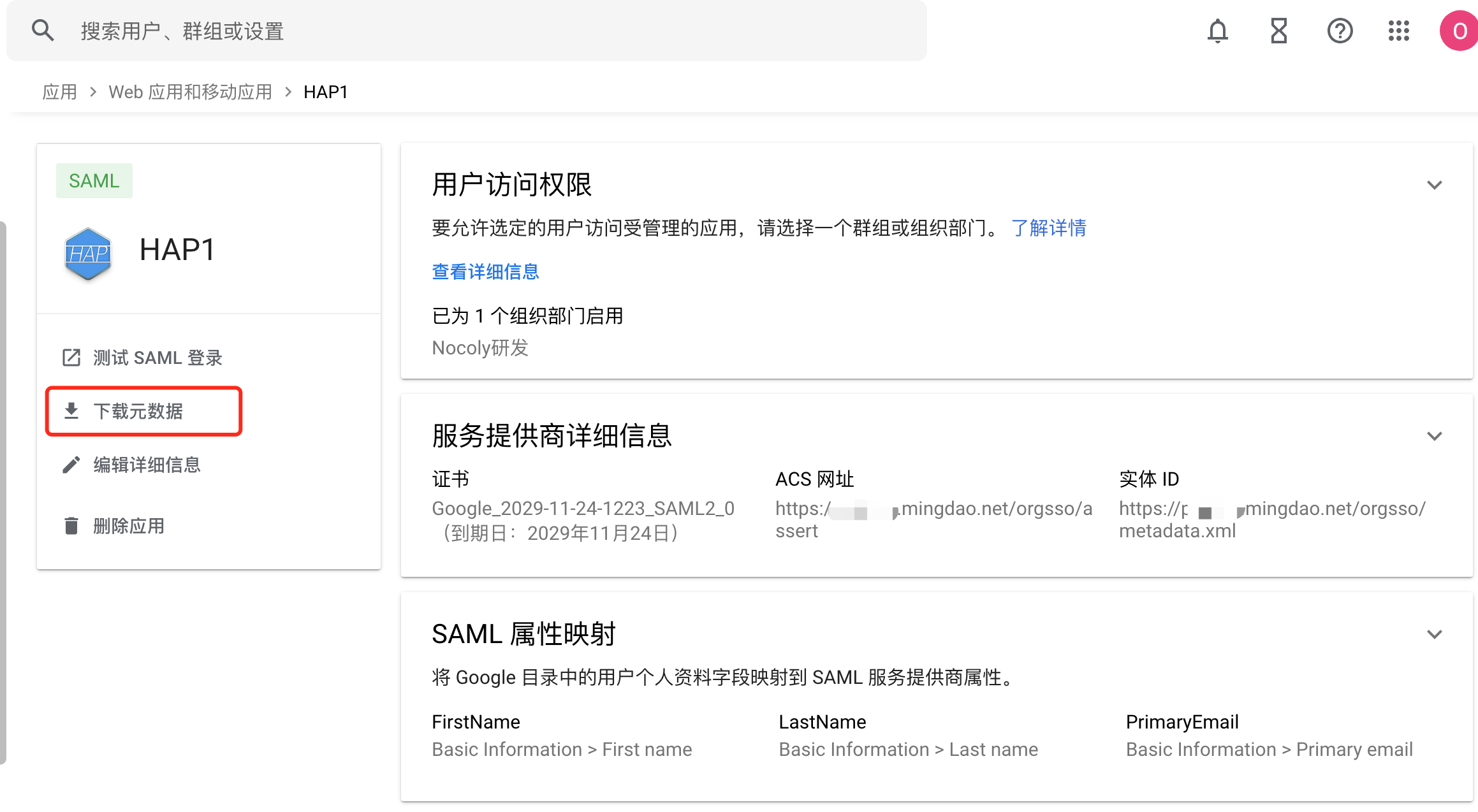Click the HAP1 app name heading
The image size is (1478, 812).
(x=177, y=249)
